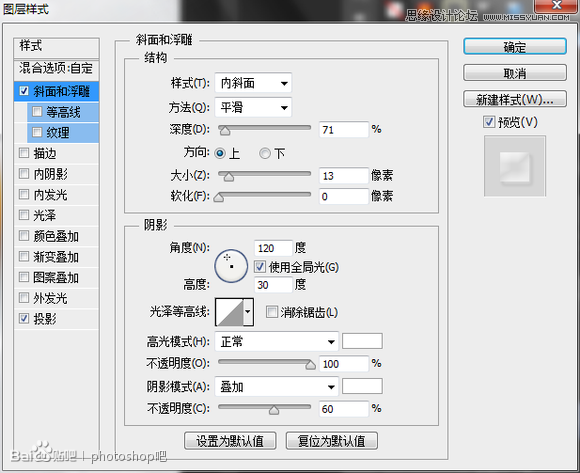The width and height of the screenshot is (580, 473).
Task: Enable the 渐变叠加 checkbox
Action: [24, 256]
